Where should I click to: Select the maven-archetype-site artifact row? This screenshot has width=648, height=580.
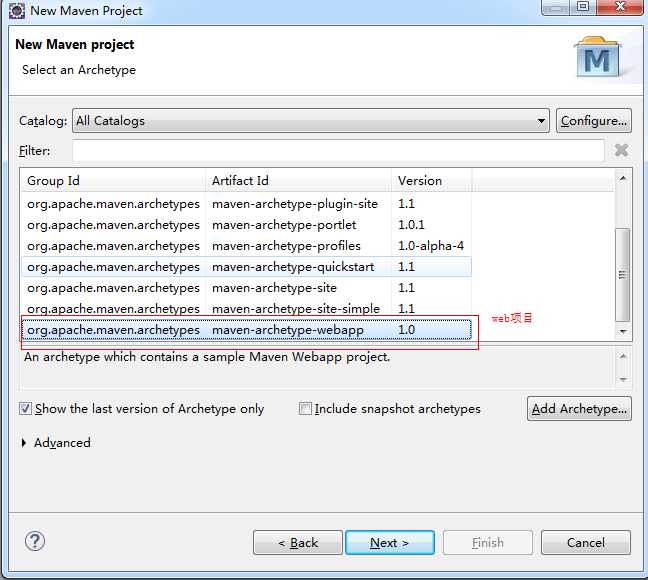(246, 288)
